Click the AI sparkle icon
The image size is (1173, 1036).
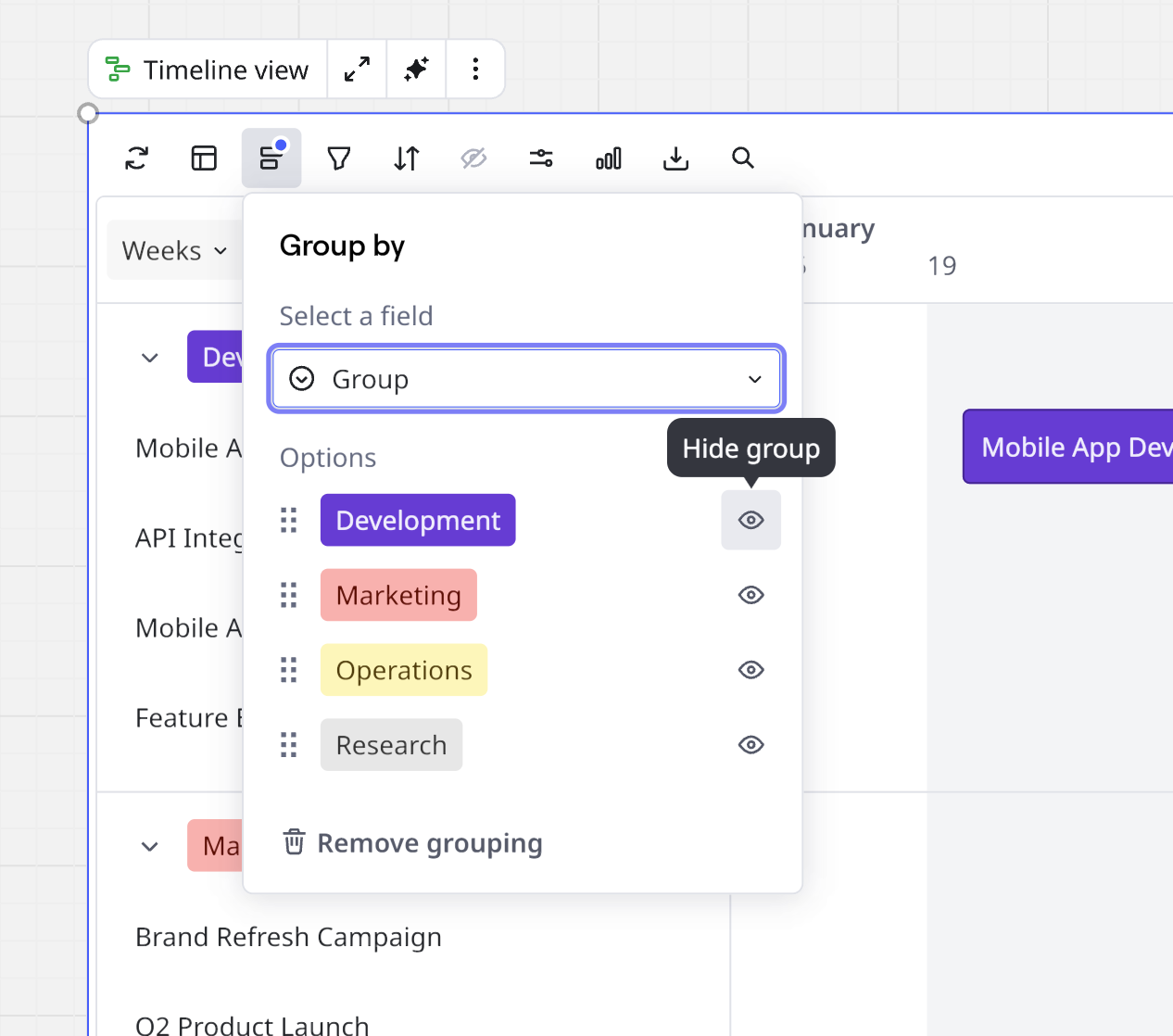(416, 69)
